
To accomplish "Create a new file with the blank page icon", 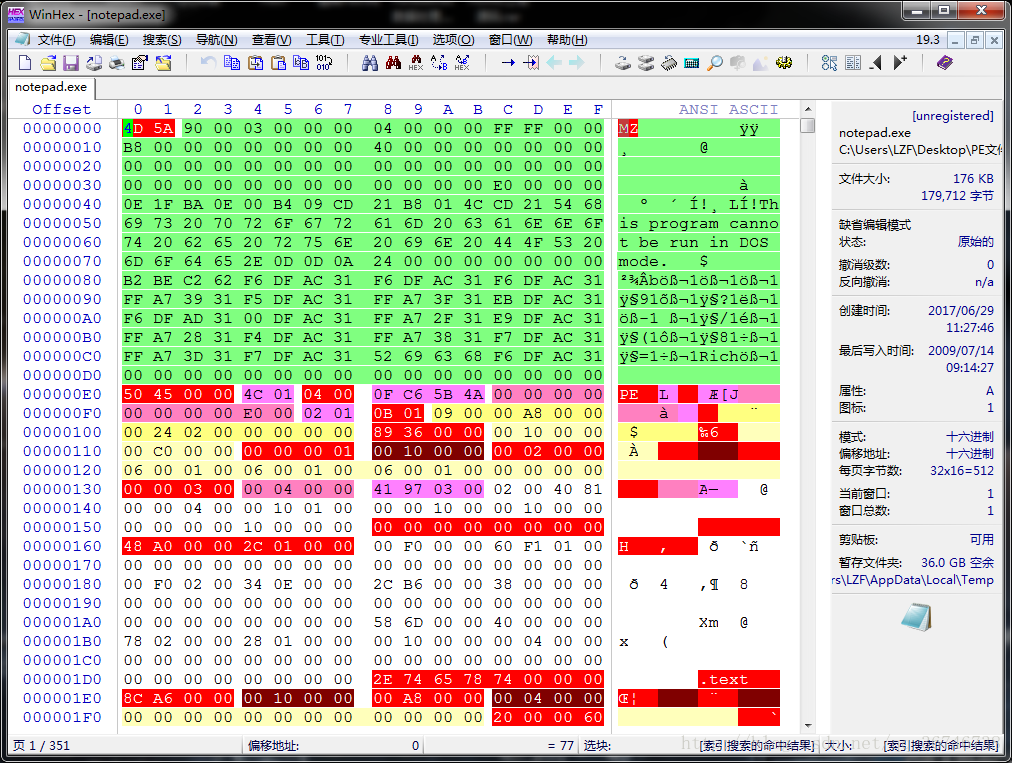I will pyautogui.click(x=25, y=63).
